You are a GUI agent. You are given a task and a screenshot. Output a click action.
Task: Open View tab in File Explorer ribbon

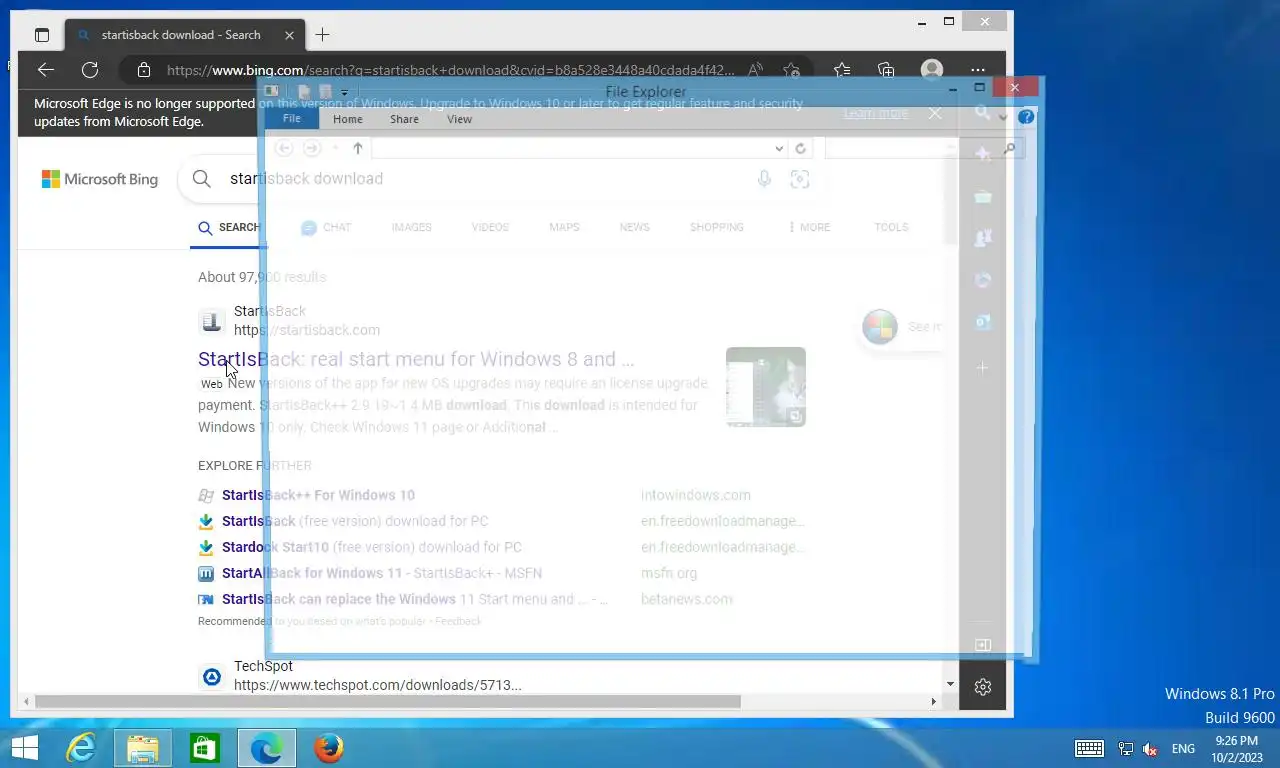pos(459,119)
